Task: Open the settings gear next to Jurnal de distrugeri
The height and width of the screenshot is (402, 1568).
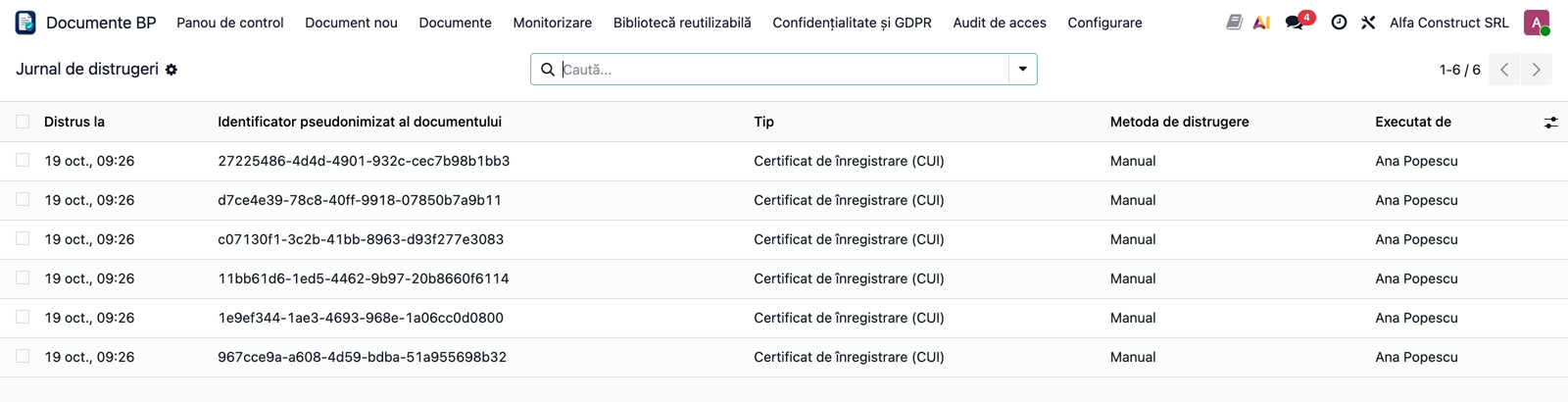Action: point(171,70)
